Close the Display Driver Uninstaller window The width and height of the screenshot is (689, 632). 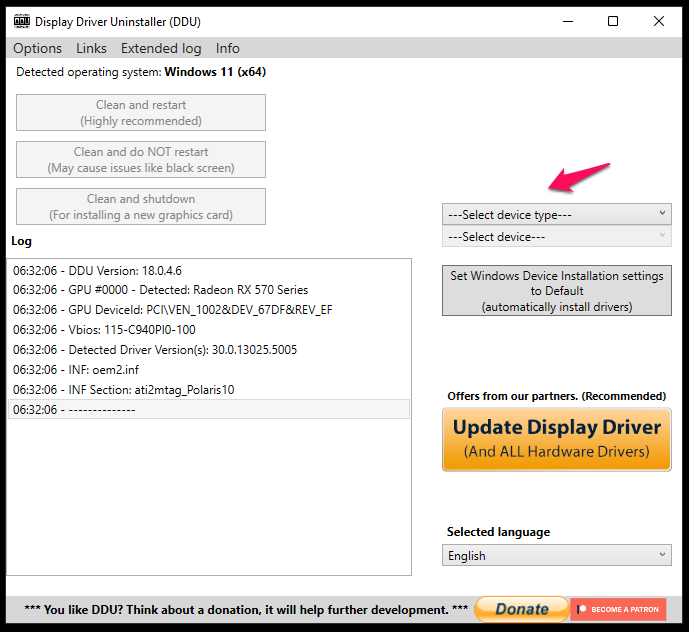(x=659, y=21)
